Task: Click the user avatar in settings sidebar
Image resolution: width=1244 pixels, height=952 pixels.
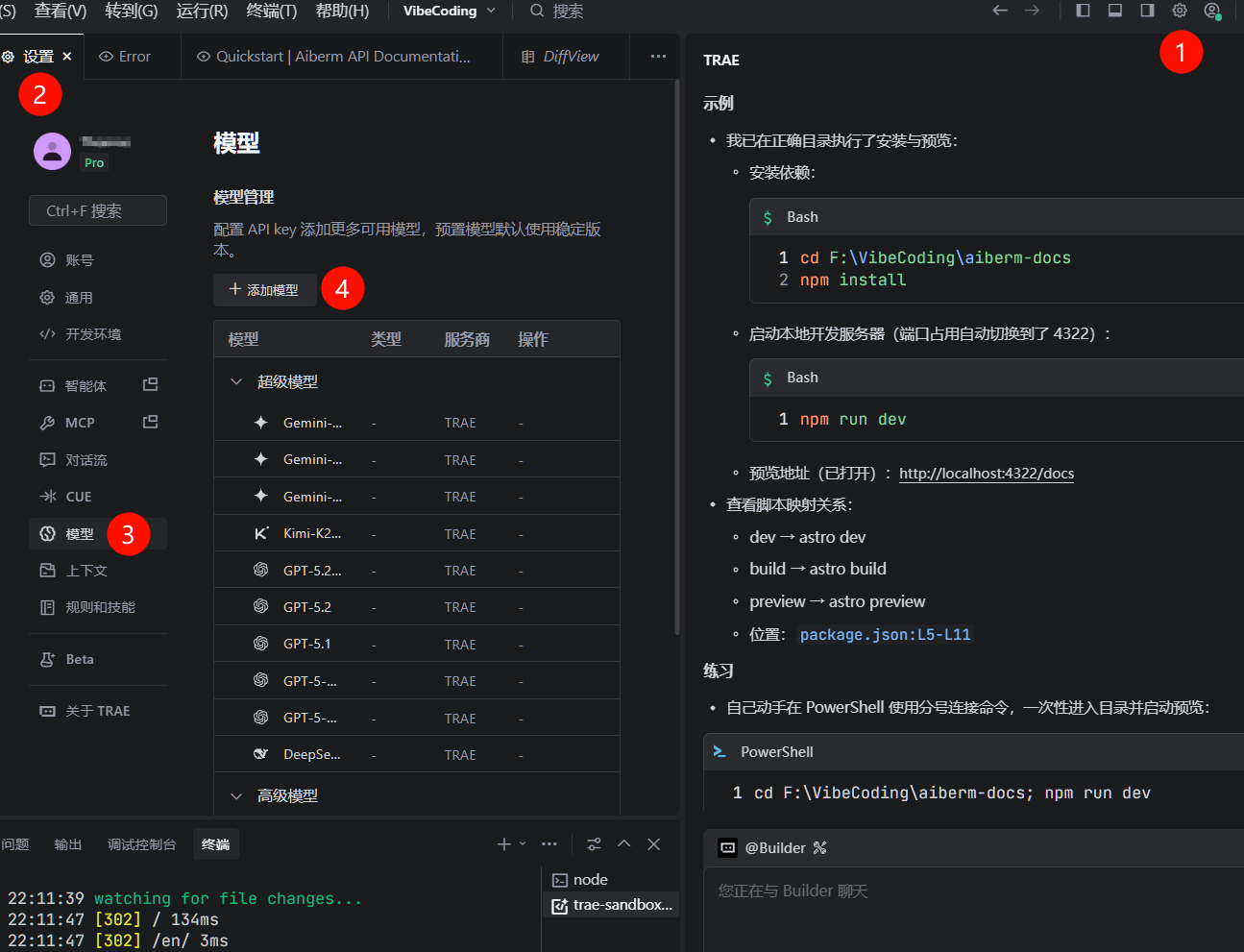Action: [52, 152]
